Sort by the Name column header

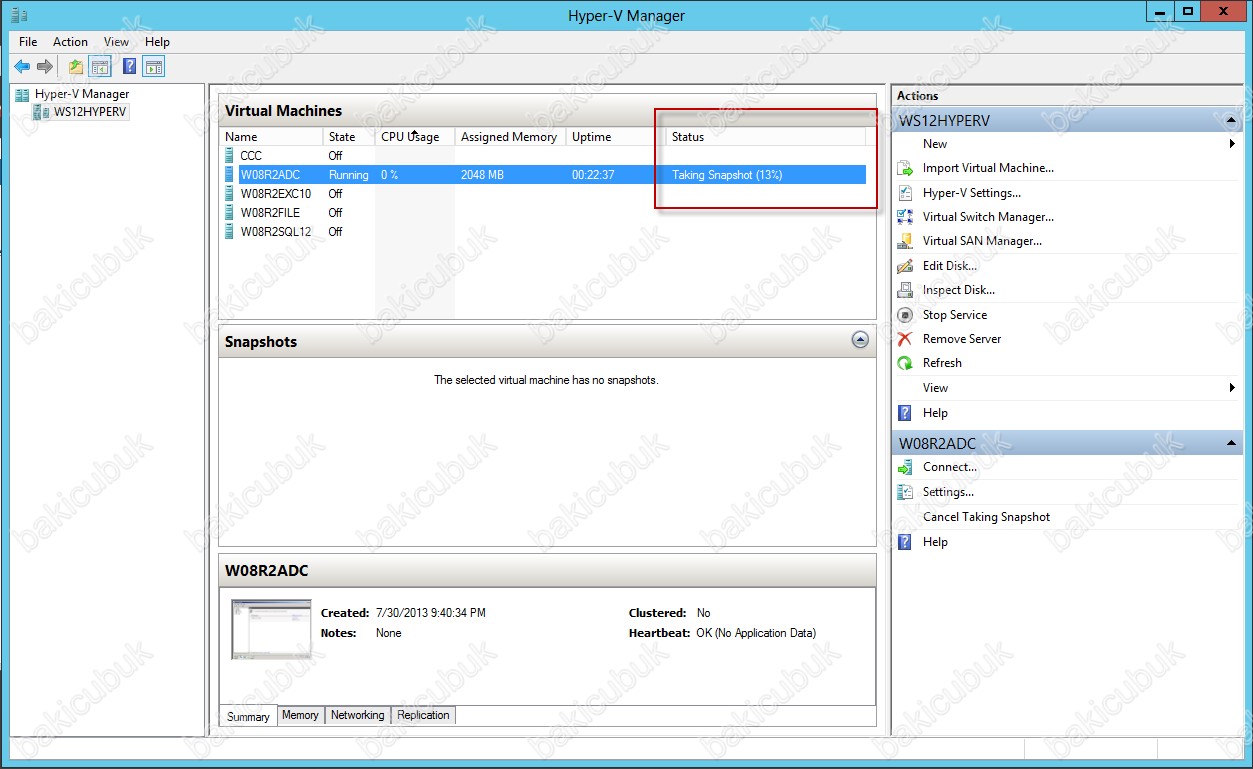point(271,137)
